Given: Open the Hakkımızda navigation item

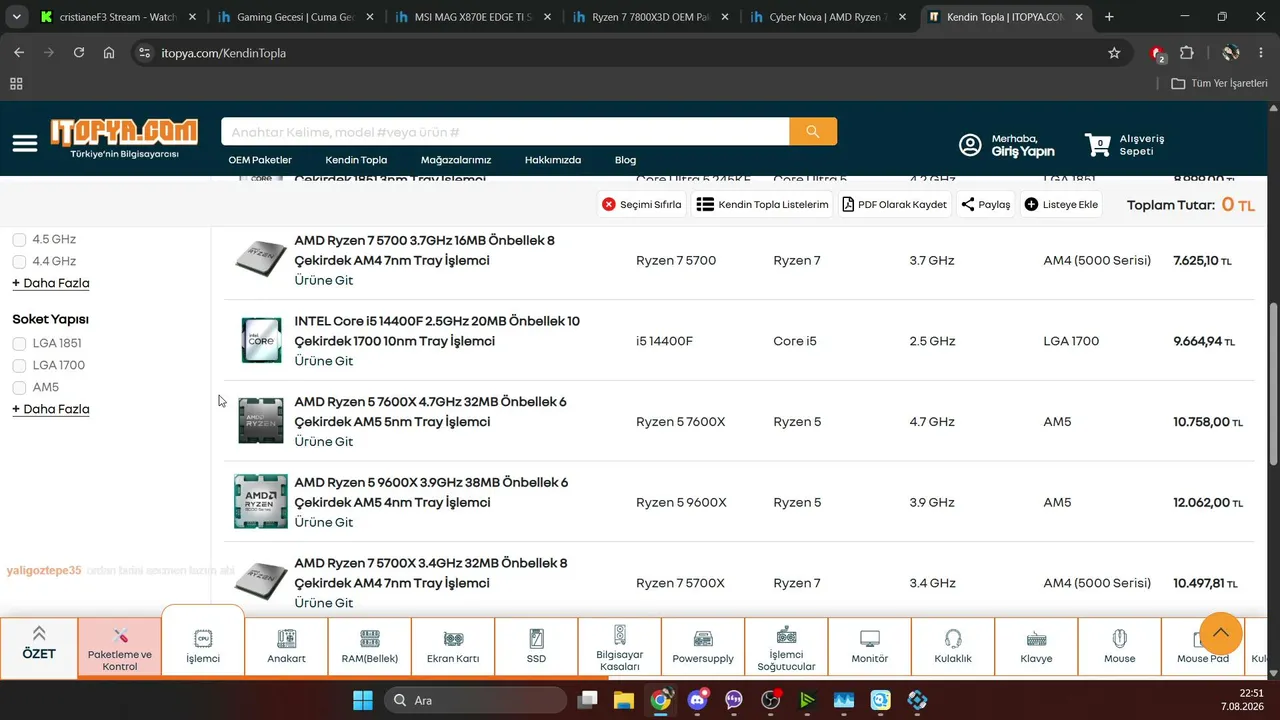Looking at the screenshot, I should [553, 160].
